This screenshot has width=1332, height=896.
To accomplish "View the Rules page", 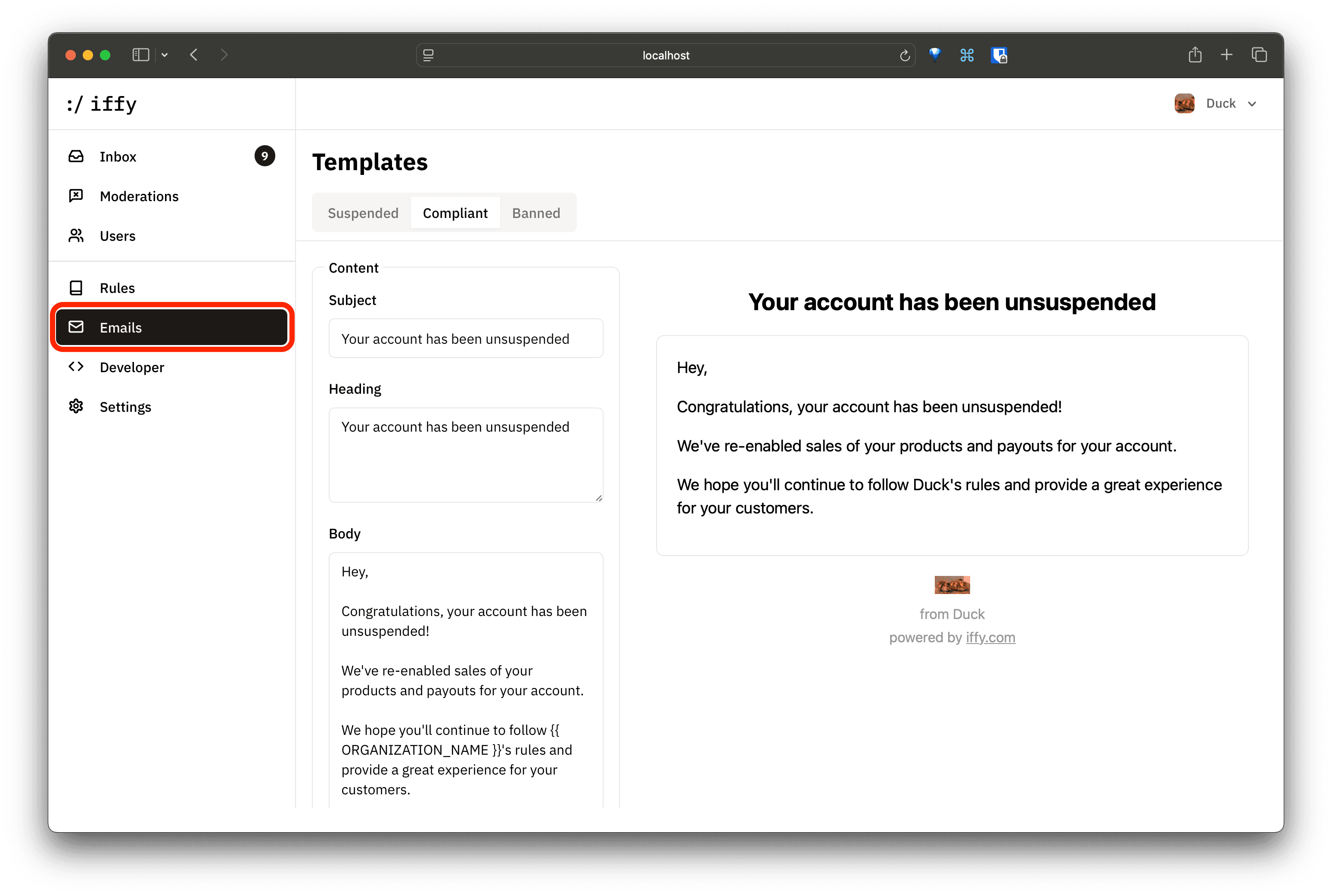I will point(117,287).
